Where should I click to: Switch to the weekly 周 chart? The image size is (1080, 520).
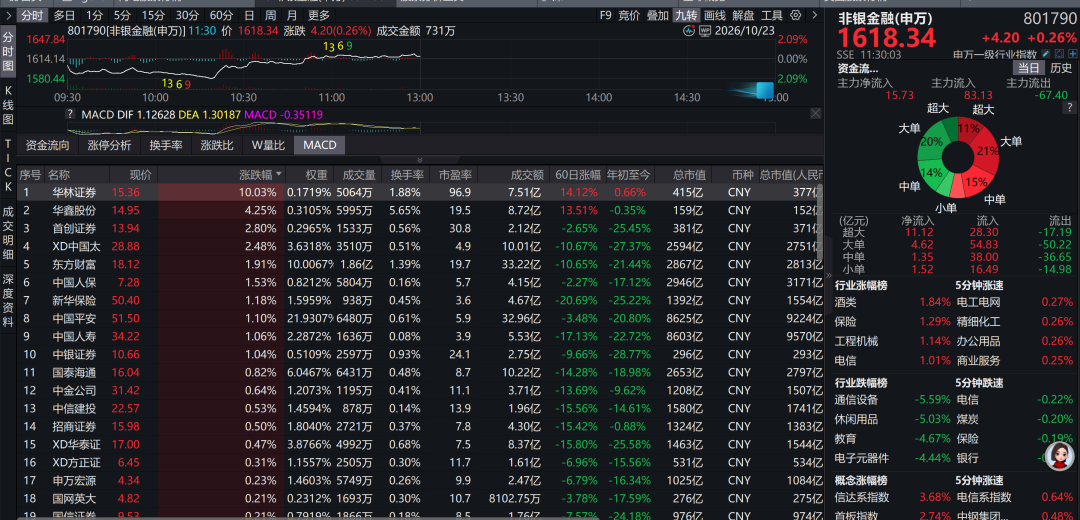point(271,15)
